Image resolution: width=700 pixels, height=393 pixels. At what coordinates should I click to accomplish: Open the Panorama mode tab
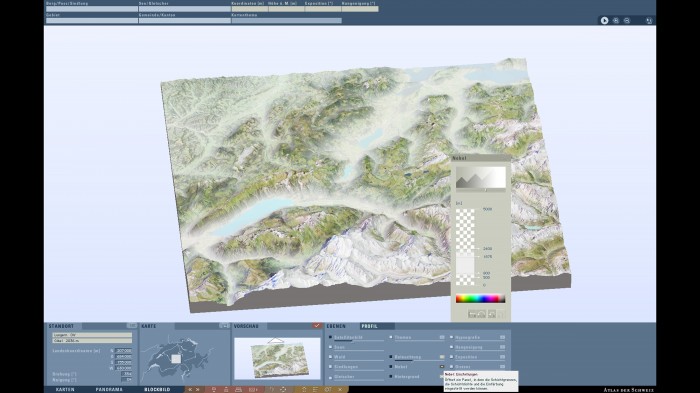[109, 389]
